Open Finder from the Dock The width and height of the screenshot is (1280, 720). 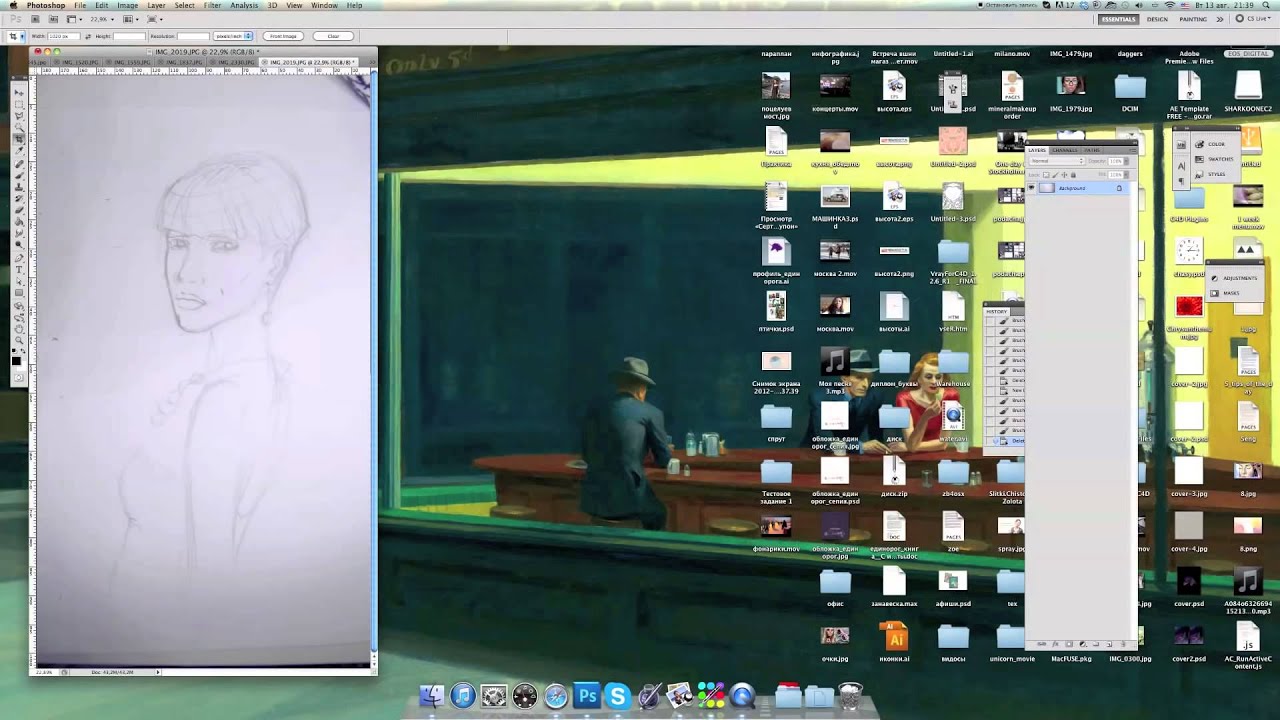[x=432, y=695]
